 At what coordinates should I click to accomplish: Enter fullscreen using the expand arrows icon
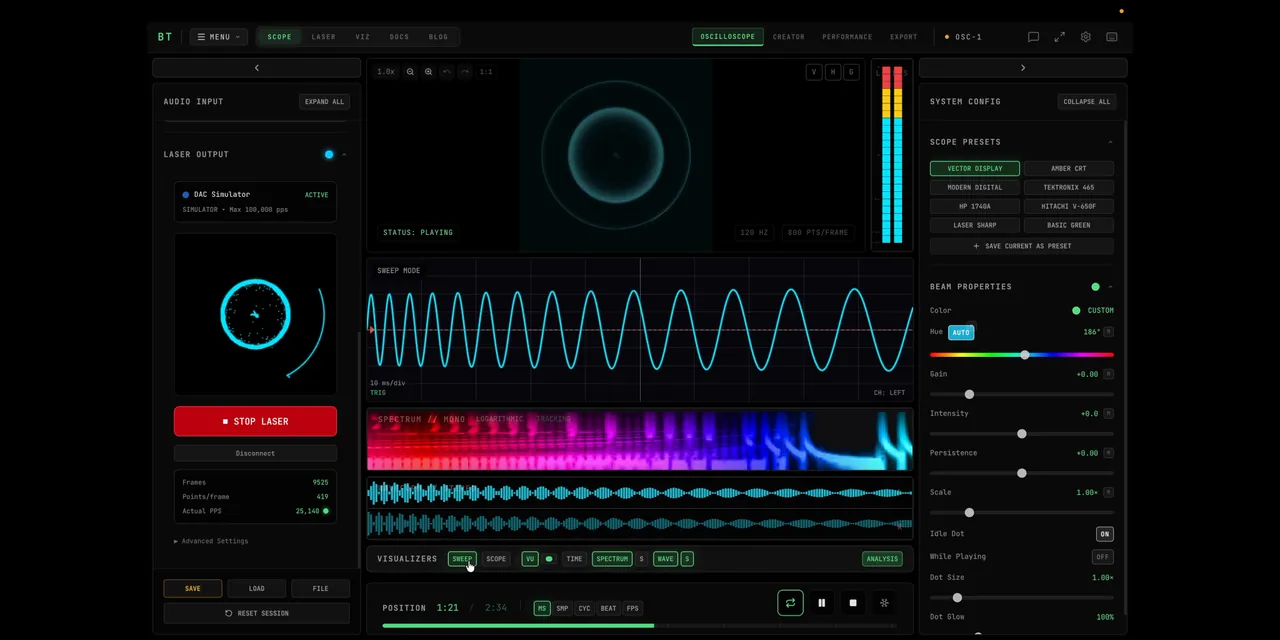[x=1059, y=37]
